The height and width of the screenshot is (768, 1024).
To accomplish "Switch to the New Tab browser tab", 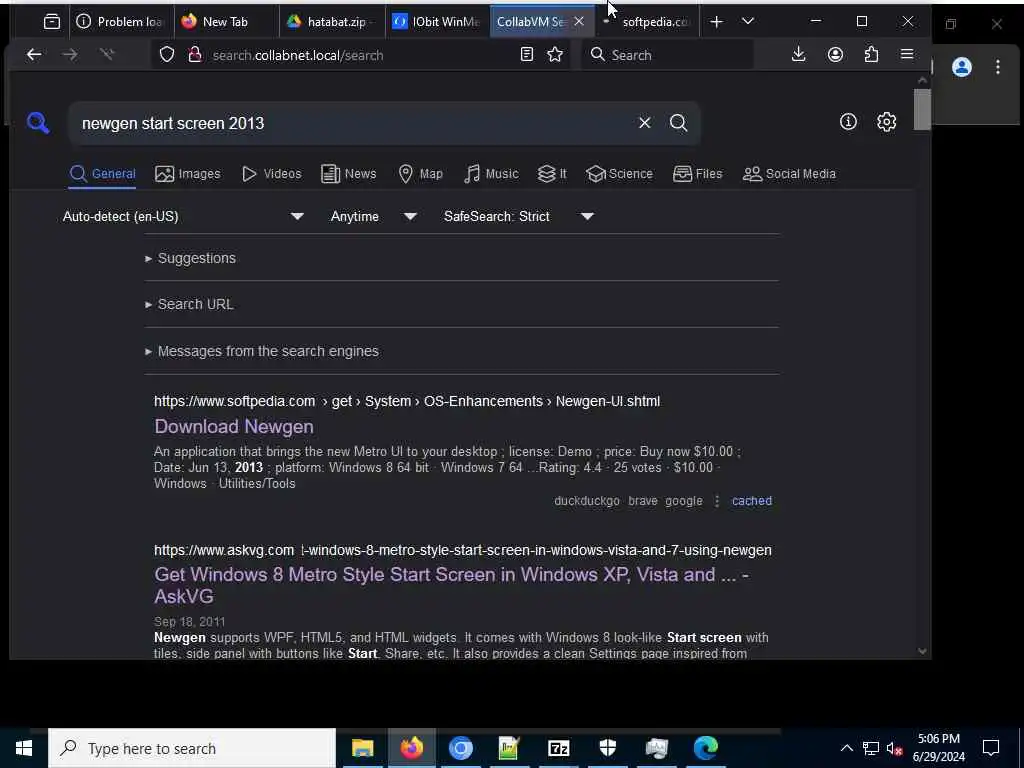I will pos(226,22).
